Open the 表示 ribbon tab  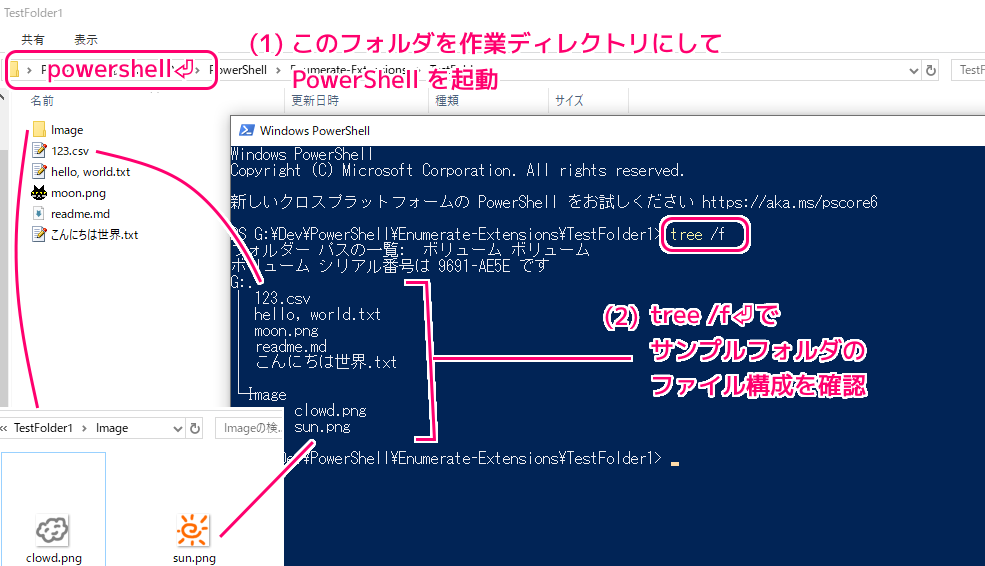click(x=86, y=40)
